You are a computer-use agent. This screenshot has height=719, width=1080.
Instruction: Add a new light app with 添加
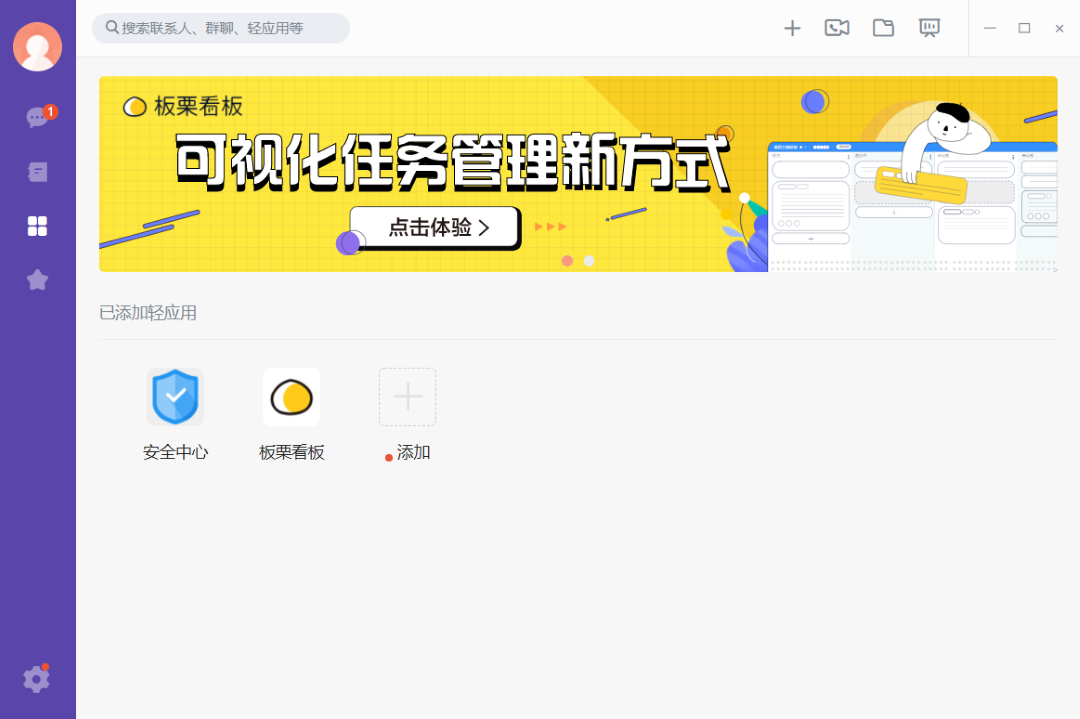(x=407, y=397)
